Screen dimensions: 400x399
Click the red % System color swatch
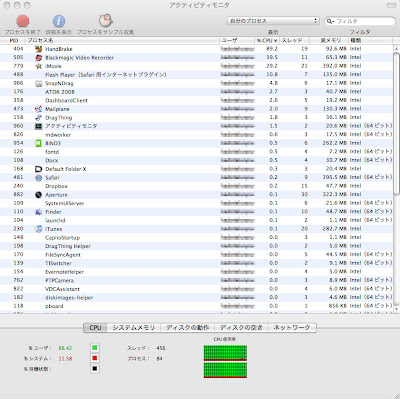click(95, 358)
